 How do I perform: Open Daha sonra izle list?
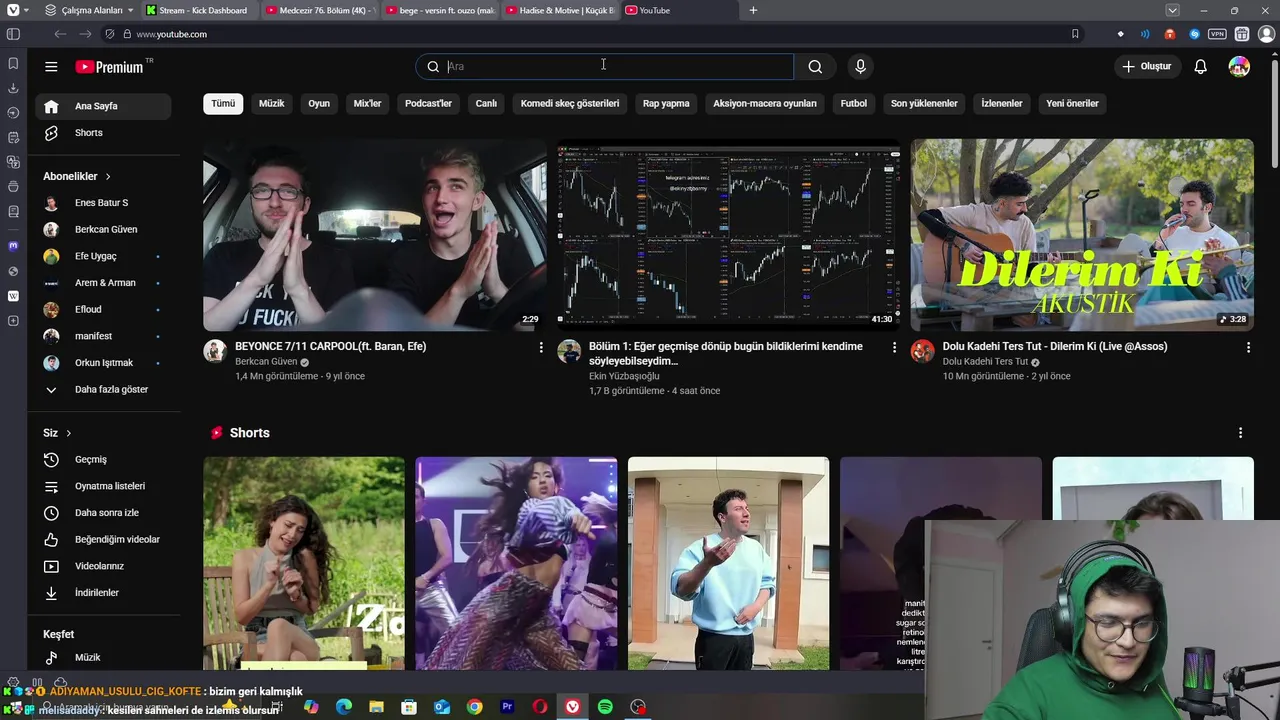[x=103, y=513]
